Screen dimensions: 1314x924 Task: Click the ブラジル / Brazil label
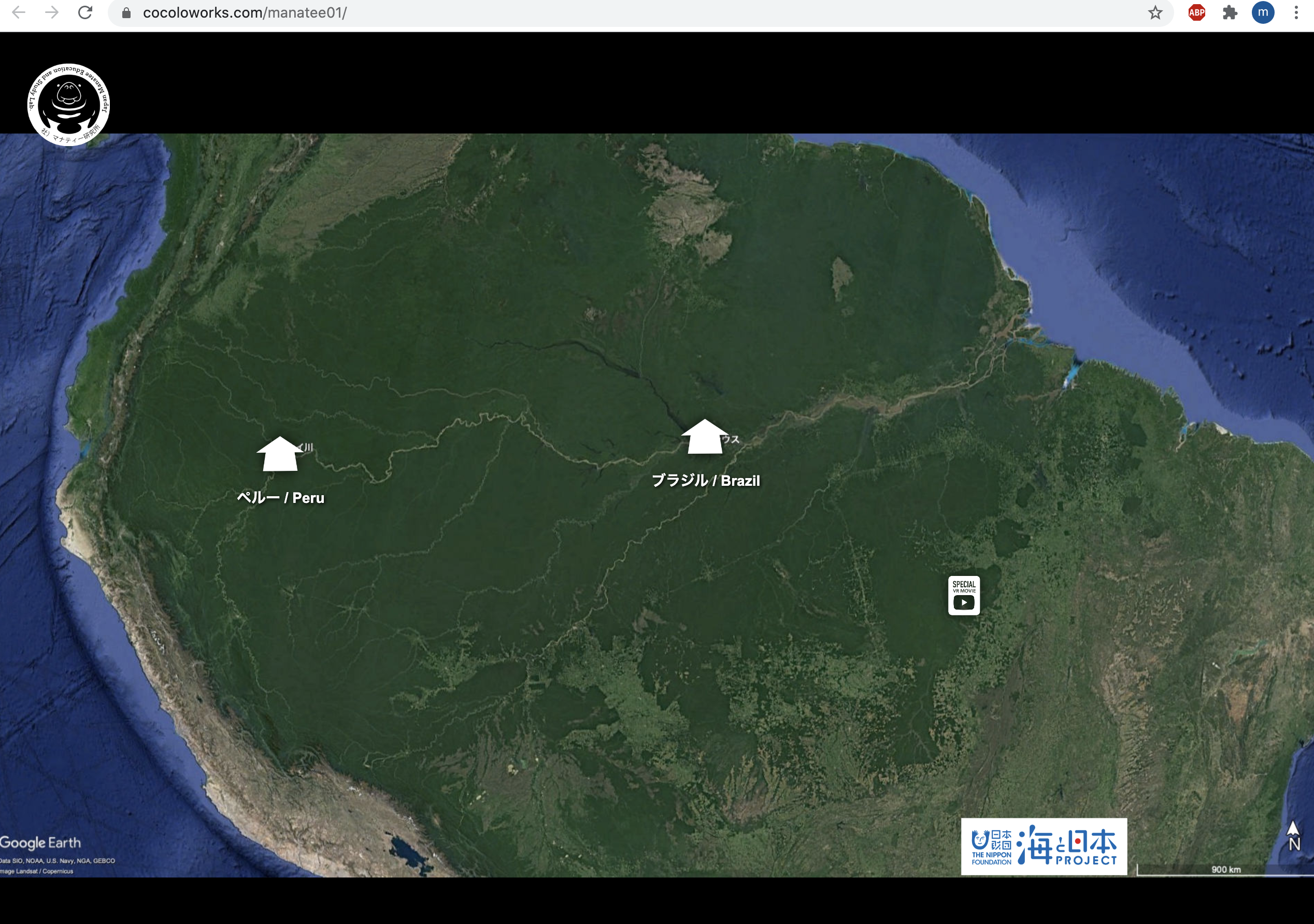pos(706,481)
